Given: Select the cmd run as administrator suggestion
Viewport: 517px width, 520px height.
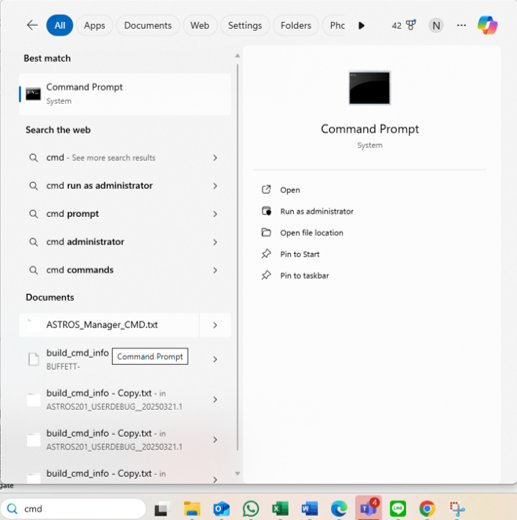Looking at the screenshot, I should [x=125, y=186].
